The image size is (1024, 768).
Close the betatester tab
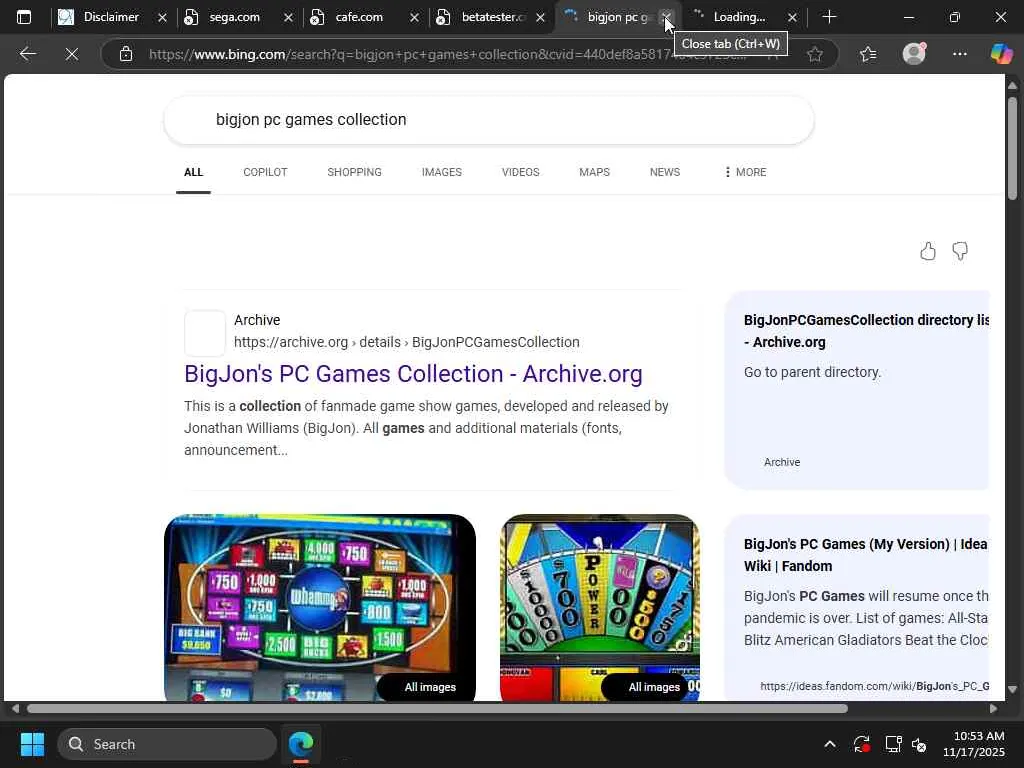click(540, 18)
